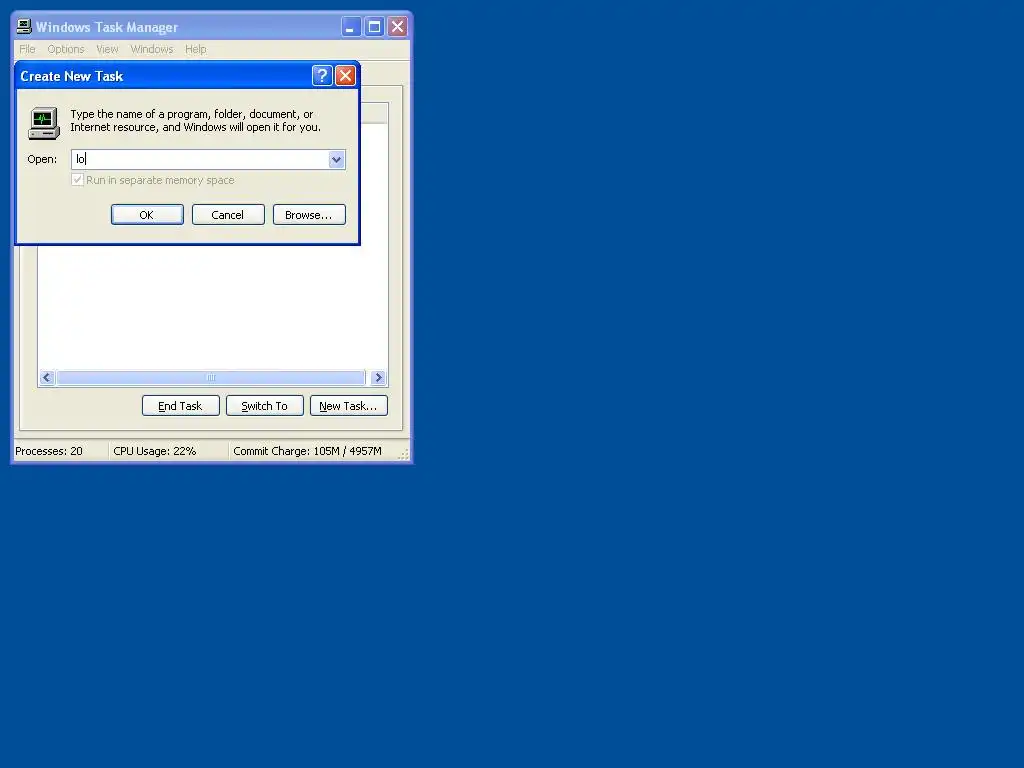Click the CPU Usage: 22% status text
Viewport: 1024px width, 768px height.
(155, 451)
